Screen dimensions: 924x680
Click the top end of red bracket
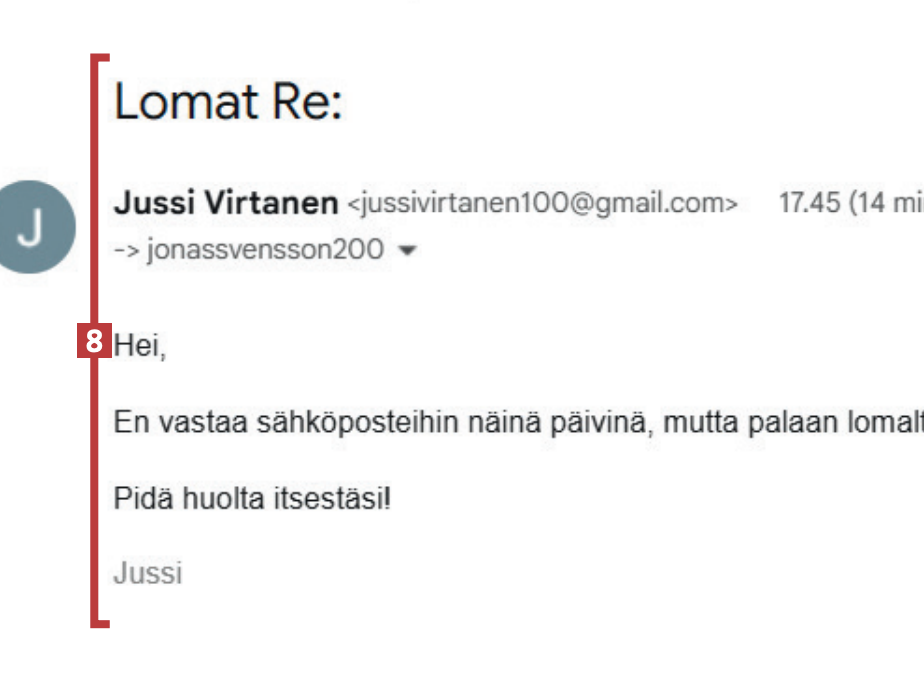(x=100, y=60)
